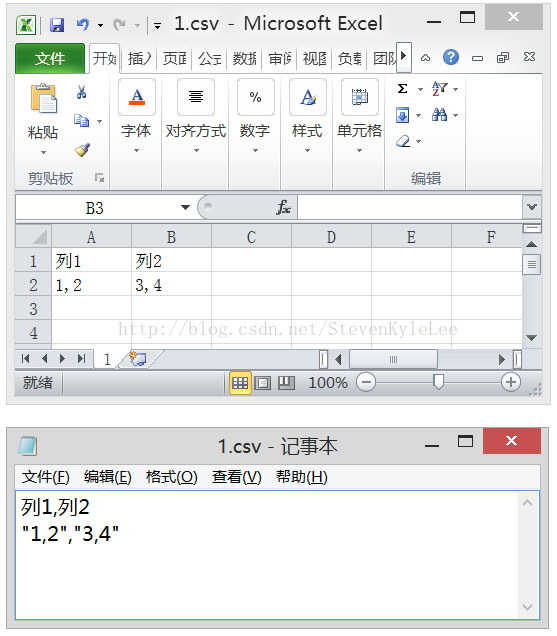
Task: Click the Undo arrow icon in Excel
Action: click(83, 25)
